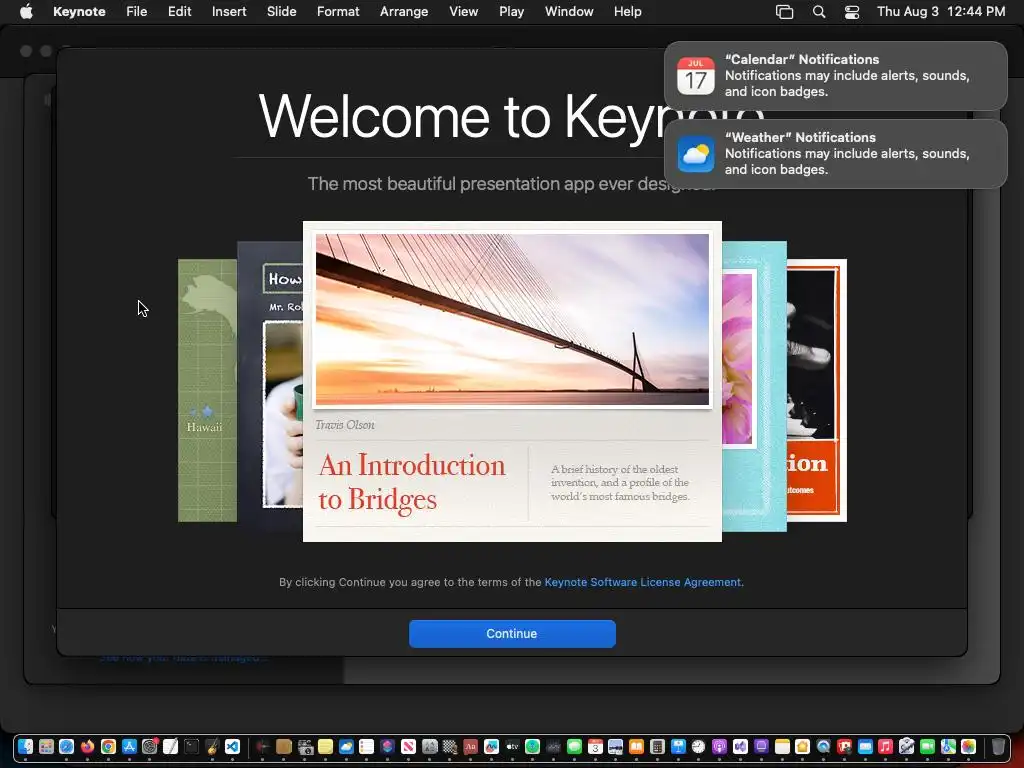Open Spotlight search in the menu bar
1024x768 pixels.
tap(818, 11)
